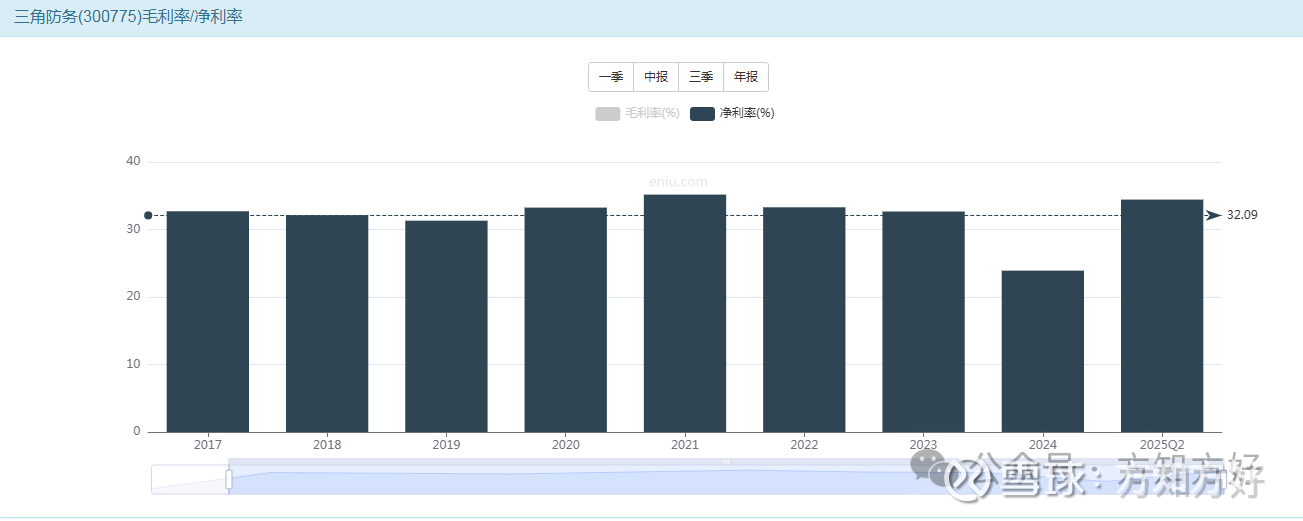Click the 2017 bar in the chart
Image resolution: width=1303 pixels, height=521 pixels.
click(208, 322)
